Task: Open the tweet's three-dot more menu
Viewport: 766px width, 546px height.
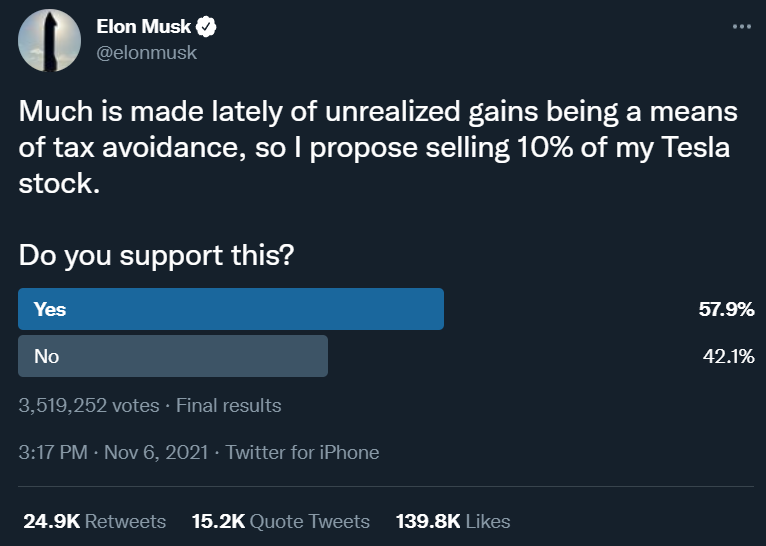Action: [741, 27]
